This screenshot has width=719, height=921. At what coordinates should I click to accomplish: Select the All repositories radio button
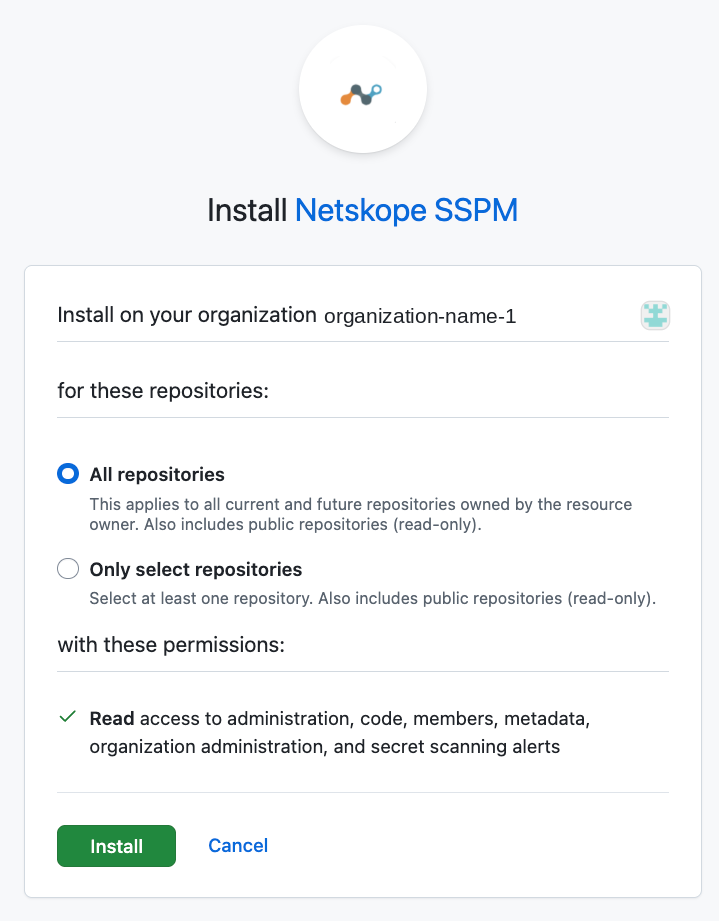[x=68, y=473]
